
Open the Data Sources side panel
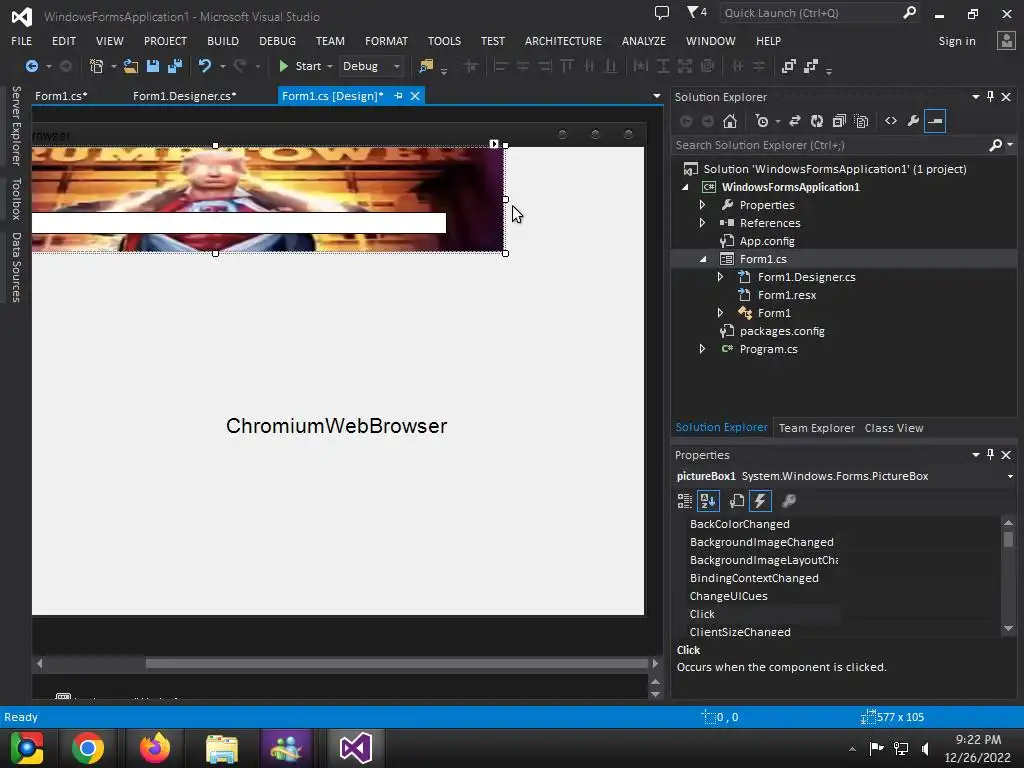(16, 267)
